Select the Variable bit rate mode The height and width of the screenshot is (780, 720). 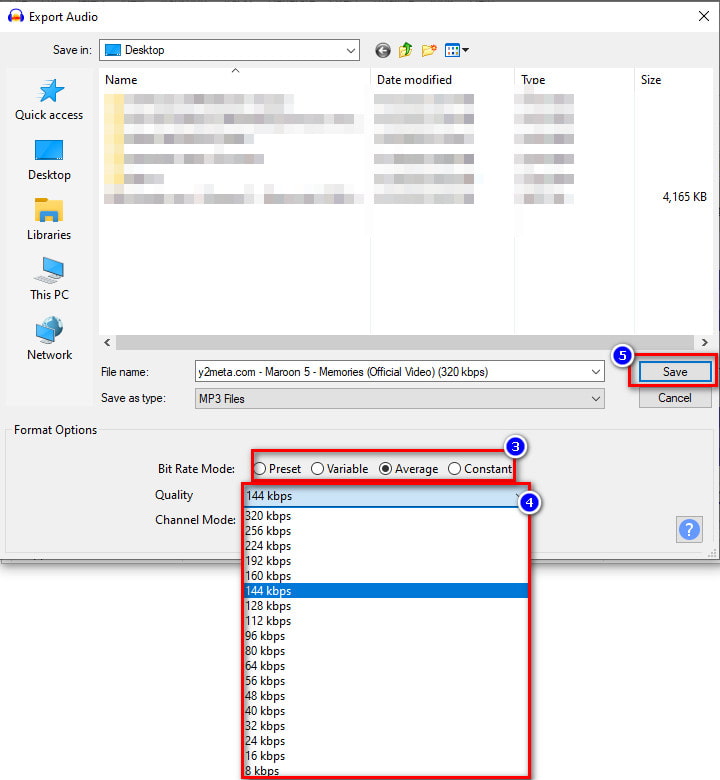pyautogui.click(x=318, y=469)
